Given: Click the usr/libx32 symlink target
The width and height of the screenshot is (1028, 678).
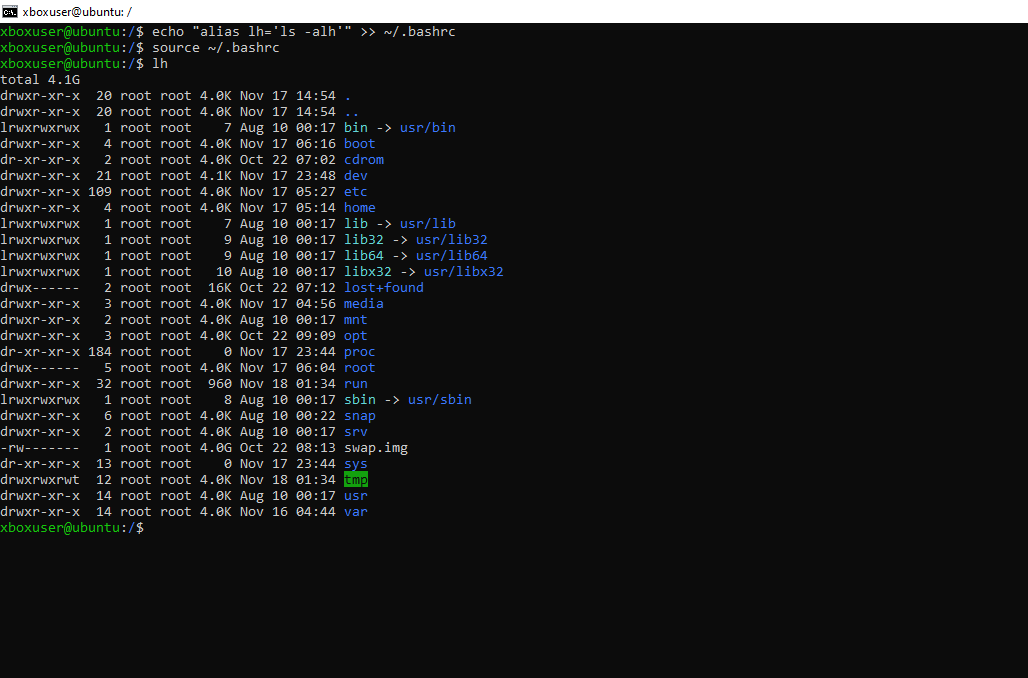Looking at the screenshot, I should (463, 272).
